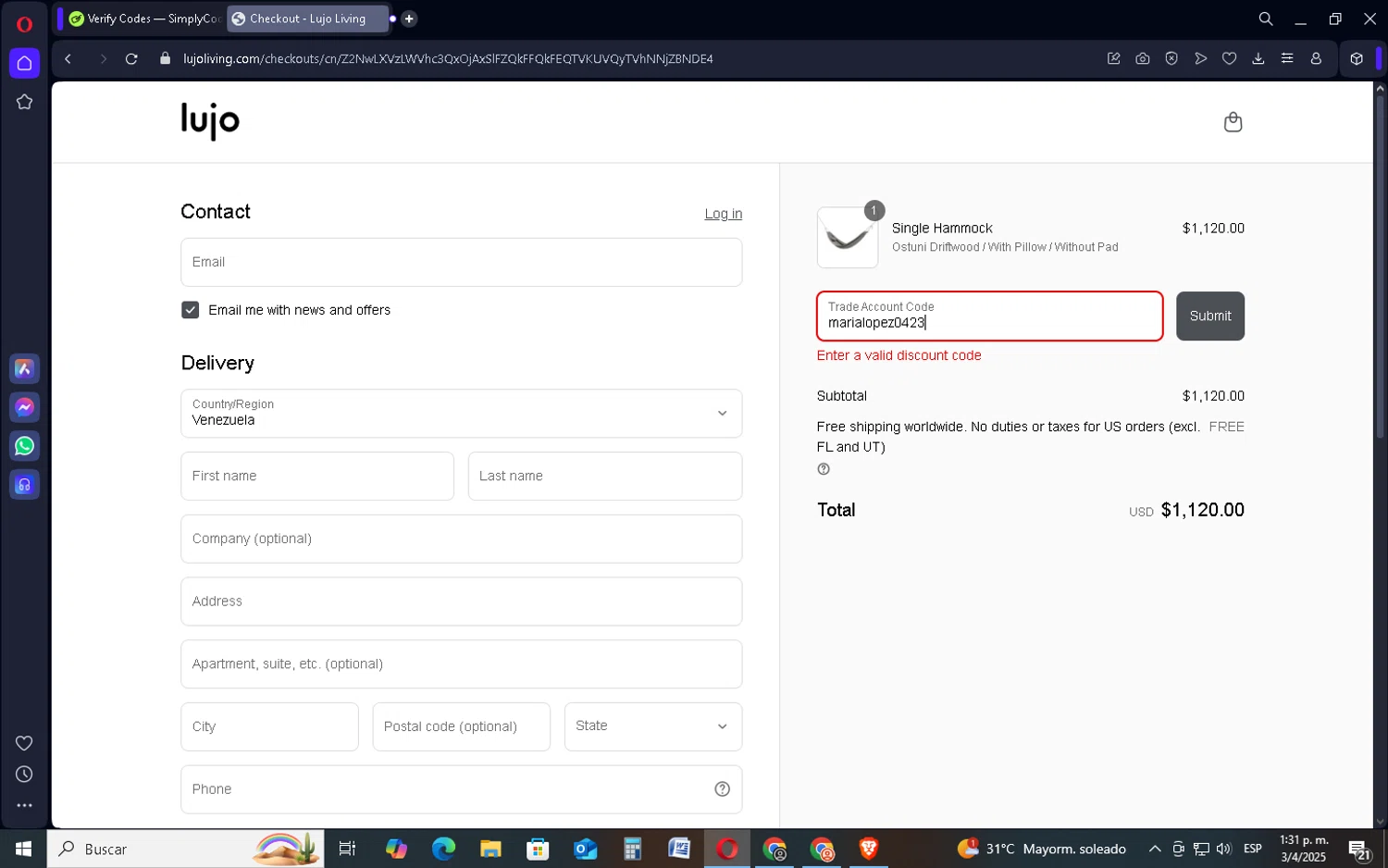This screenshot has width=1388, height=868.
Task: Open Easy Setup sliders icon
Action: [x=1287, y=58]
